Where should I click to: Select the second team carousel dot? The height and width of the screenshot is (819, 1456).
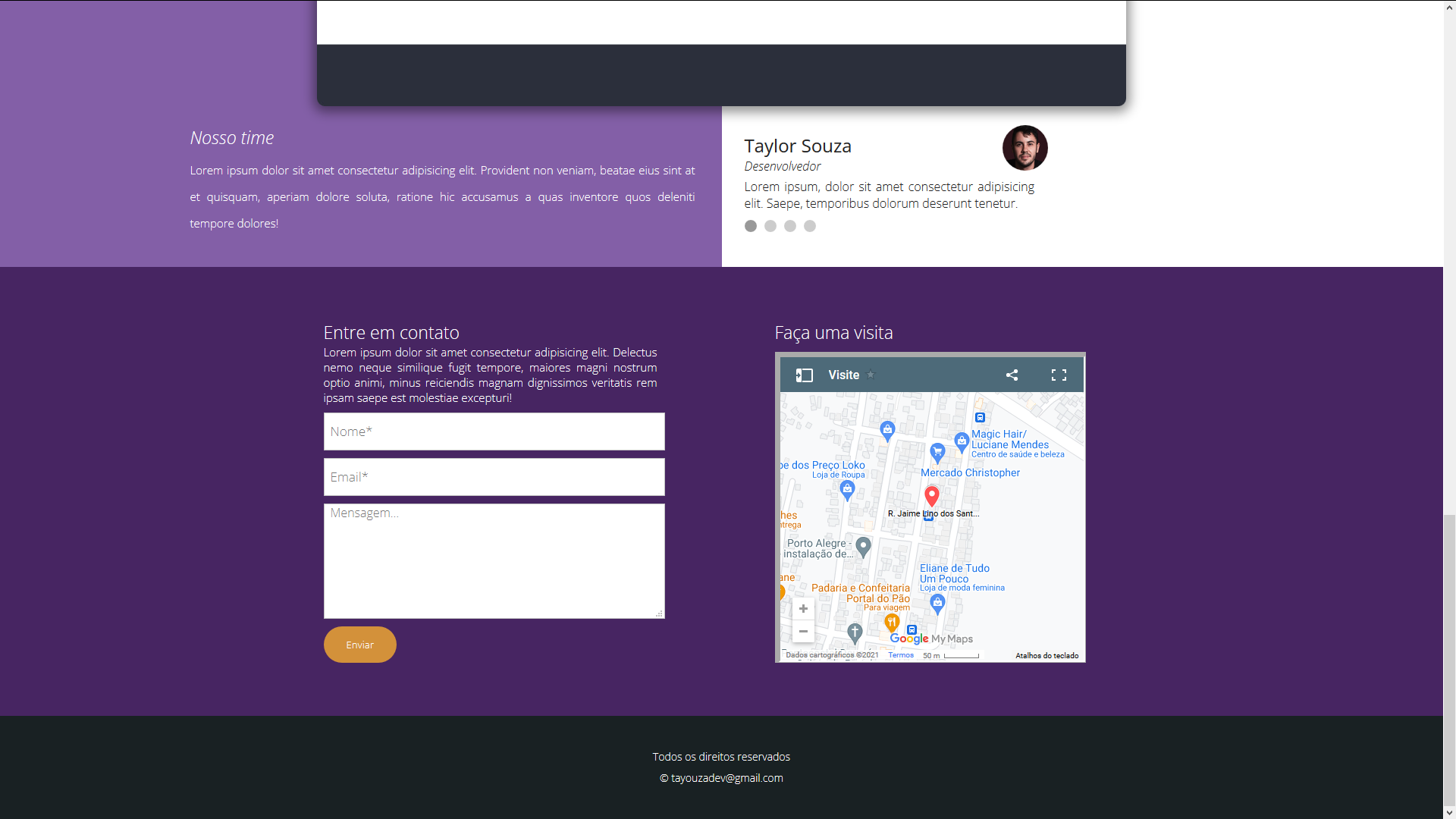coord(770,226)
